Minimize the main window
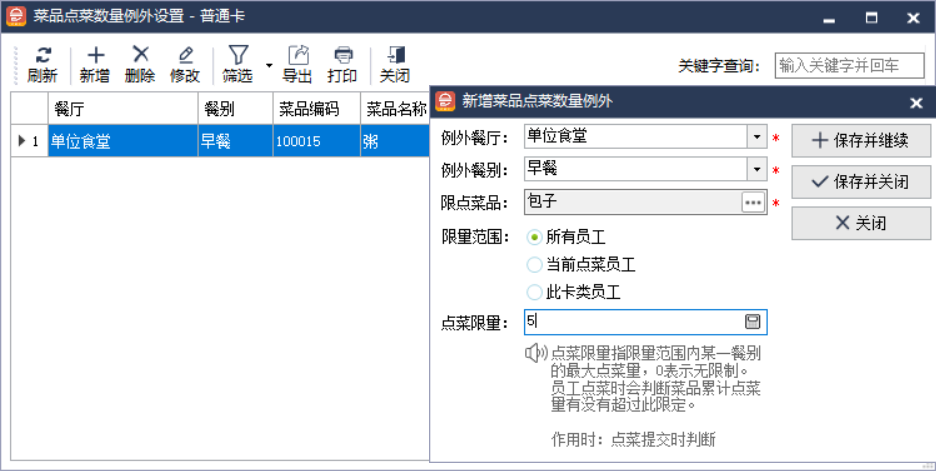The width and height of the screenshot is (936, 471). point(829,19)
